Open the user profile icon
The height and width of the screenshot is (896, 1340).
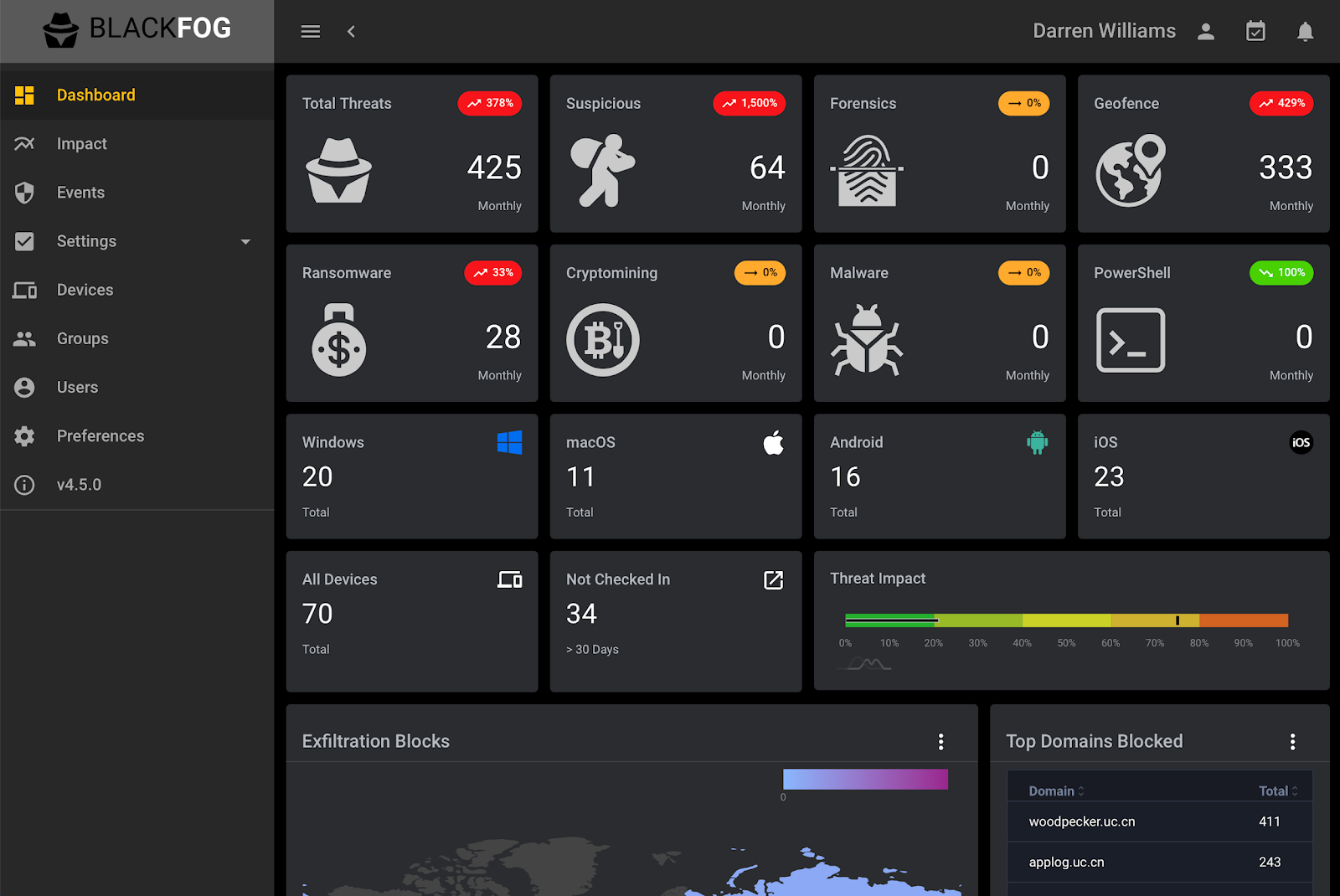click(1206, 32)
